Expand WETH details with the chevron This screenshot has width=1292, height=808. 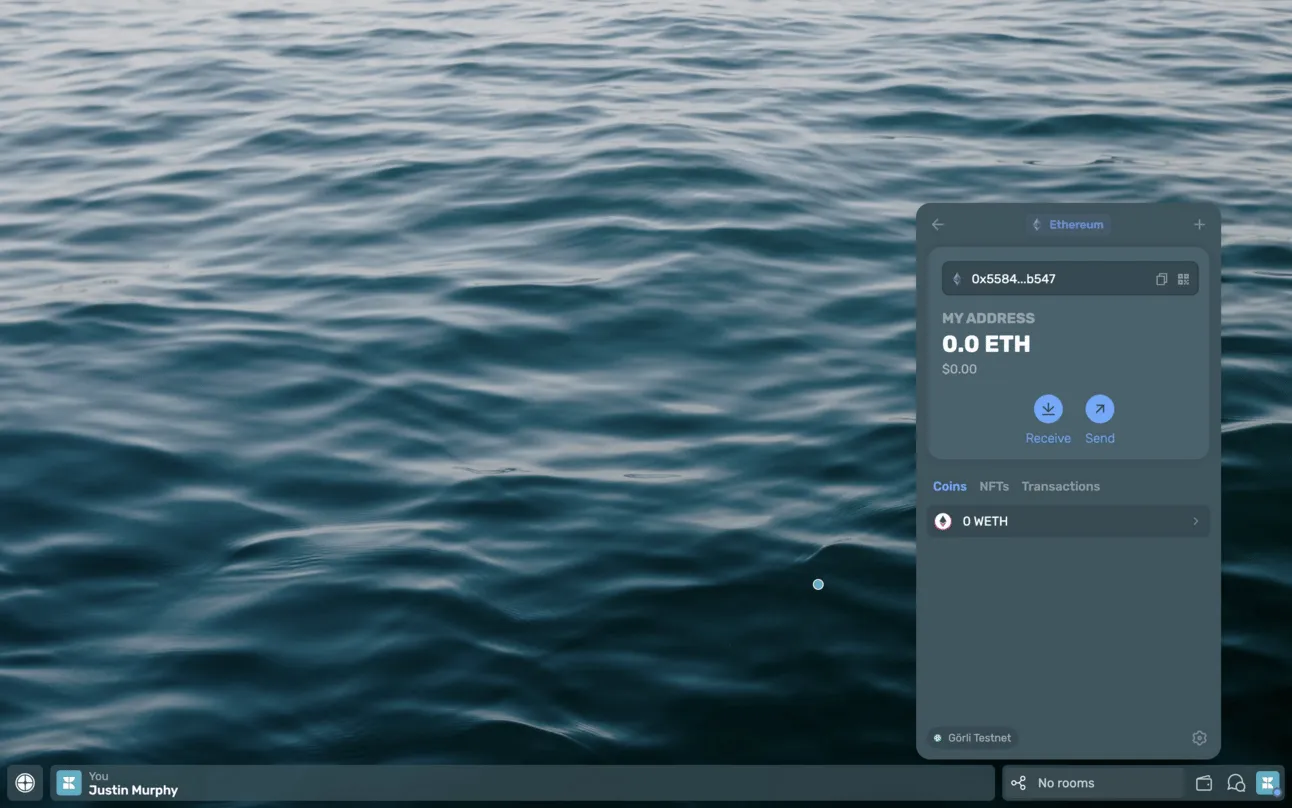pos(1196,521)
